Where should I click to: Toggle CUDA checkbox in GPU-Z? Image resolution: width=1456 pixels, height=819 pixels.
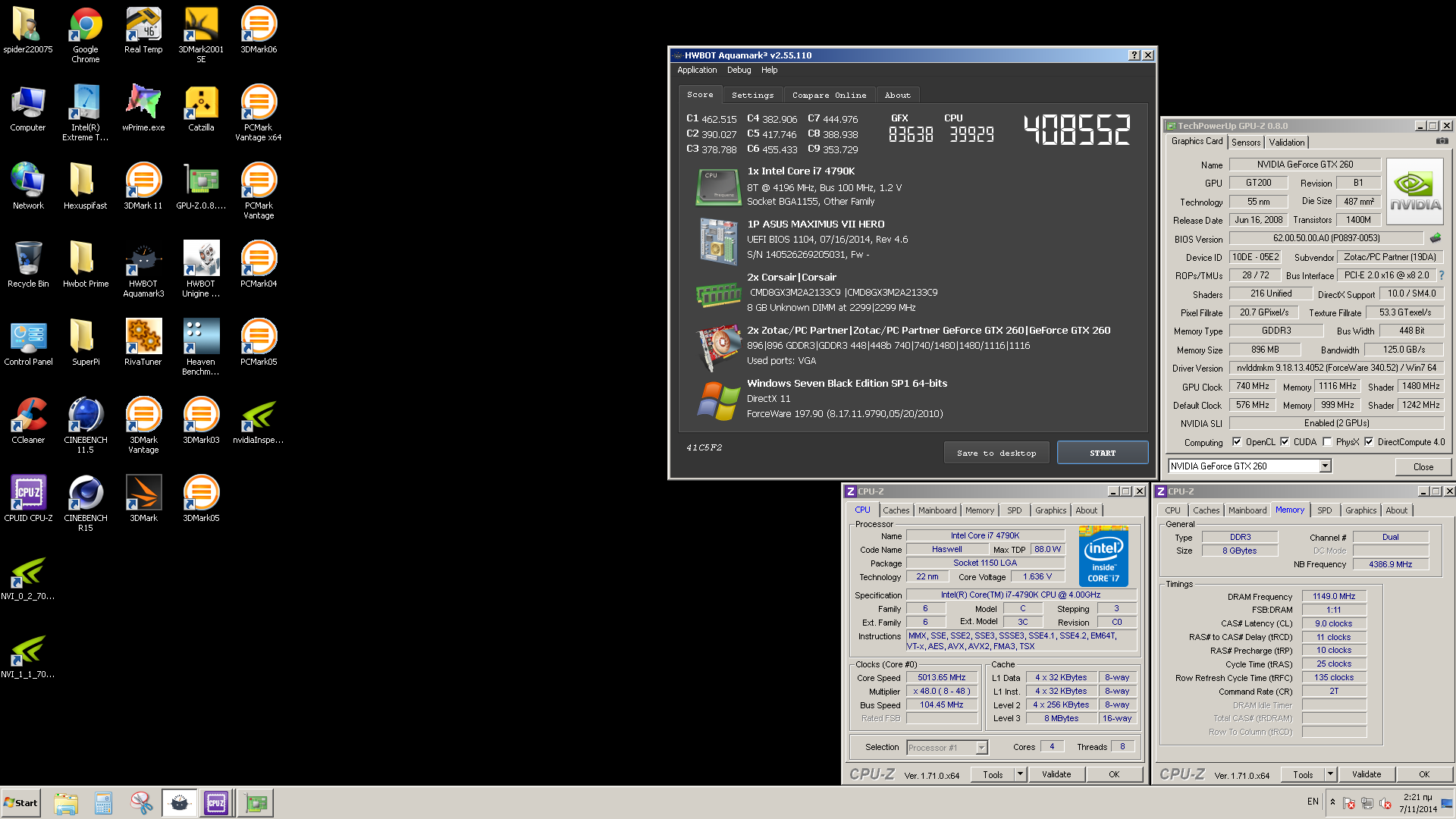tap(1285, 442)
